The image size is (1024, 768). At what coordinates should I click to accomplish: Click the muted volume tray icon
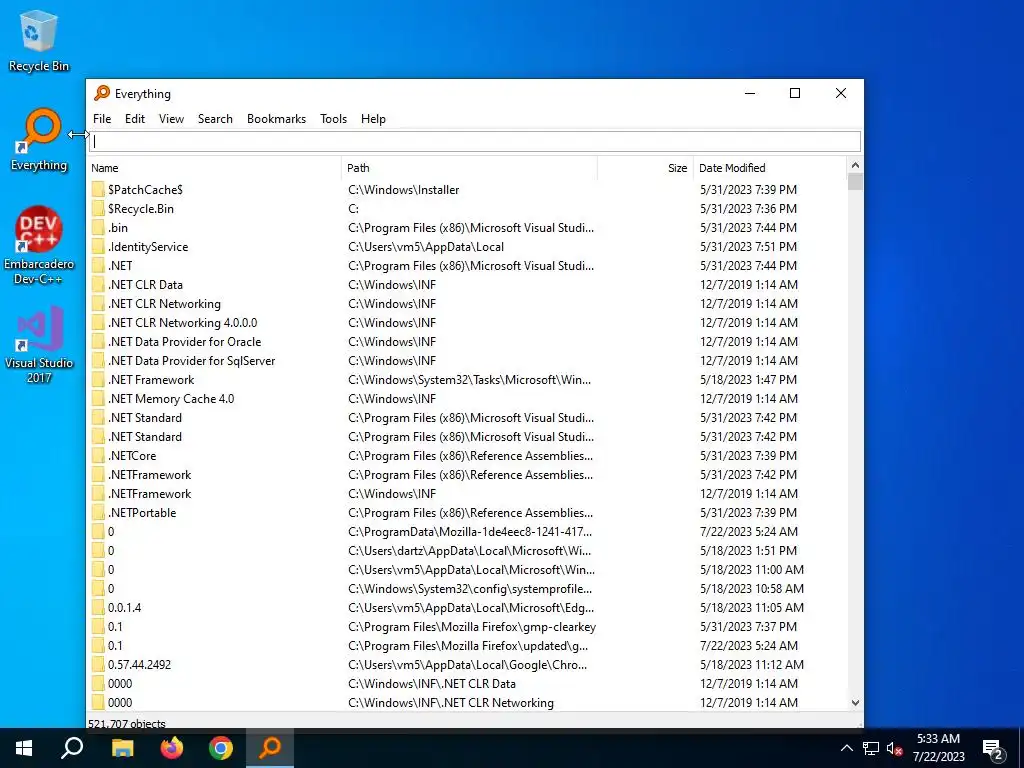[x=894, y=748]
